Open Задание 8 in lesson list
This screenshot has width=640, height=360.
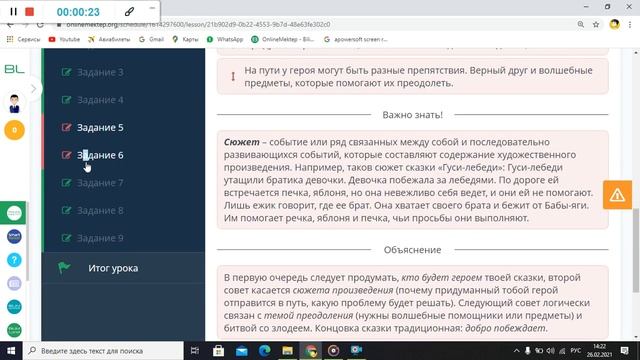(100, 211)
